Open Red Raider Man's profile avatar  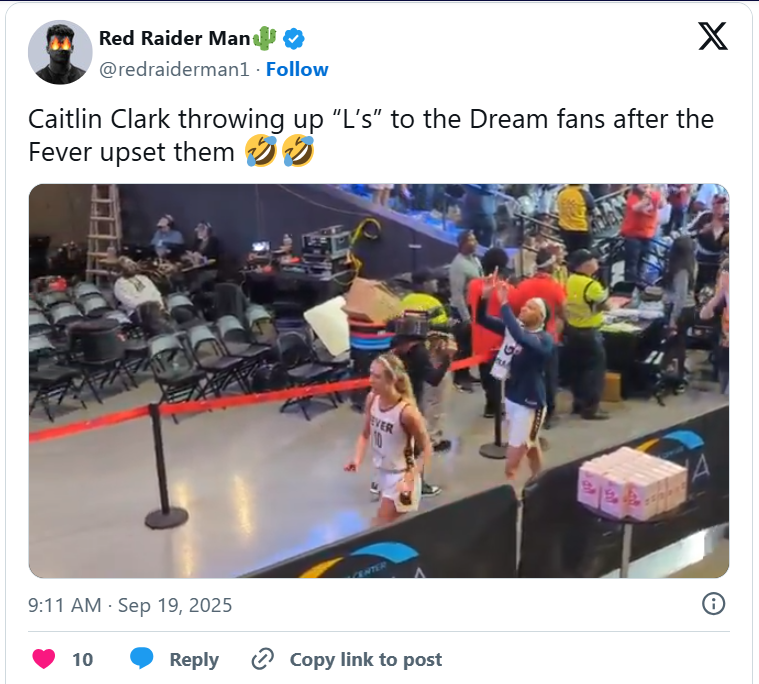(60, 52)
